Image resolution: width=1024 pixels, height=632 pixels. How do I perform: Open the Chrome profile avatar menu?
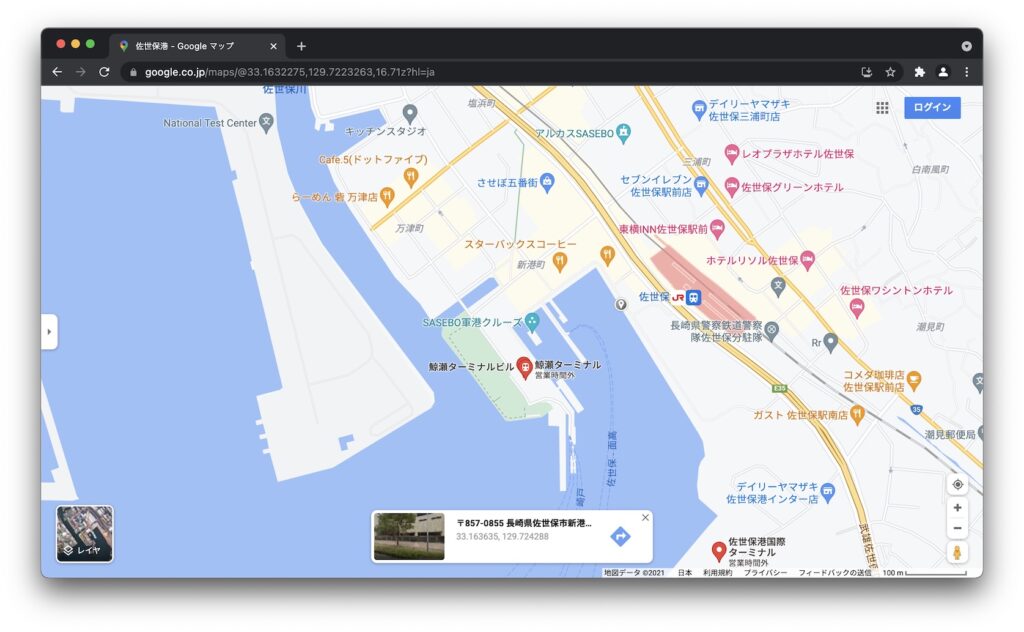[x=943, y=72]
